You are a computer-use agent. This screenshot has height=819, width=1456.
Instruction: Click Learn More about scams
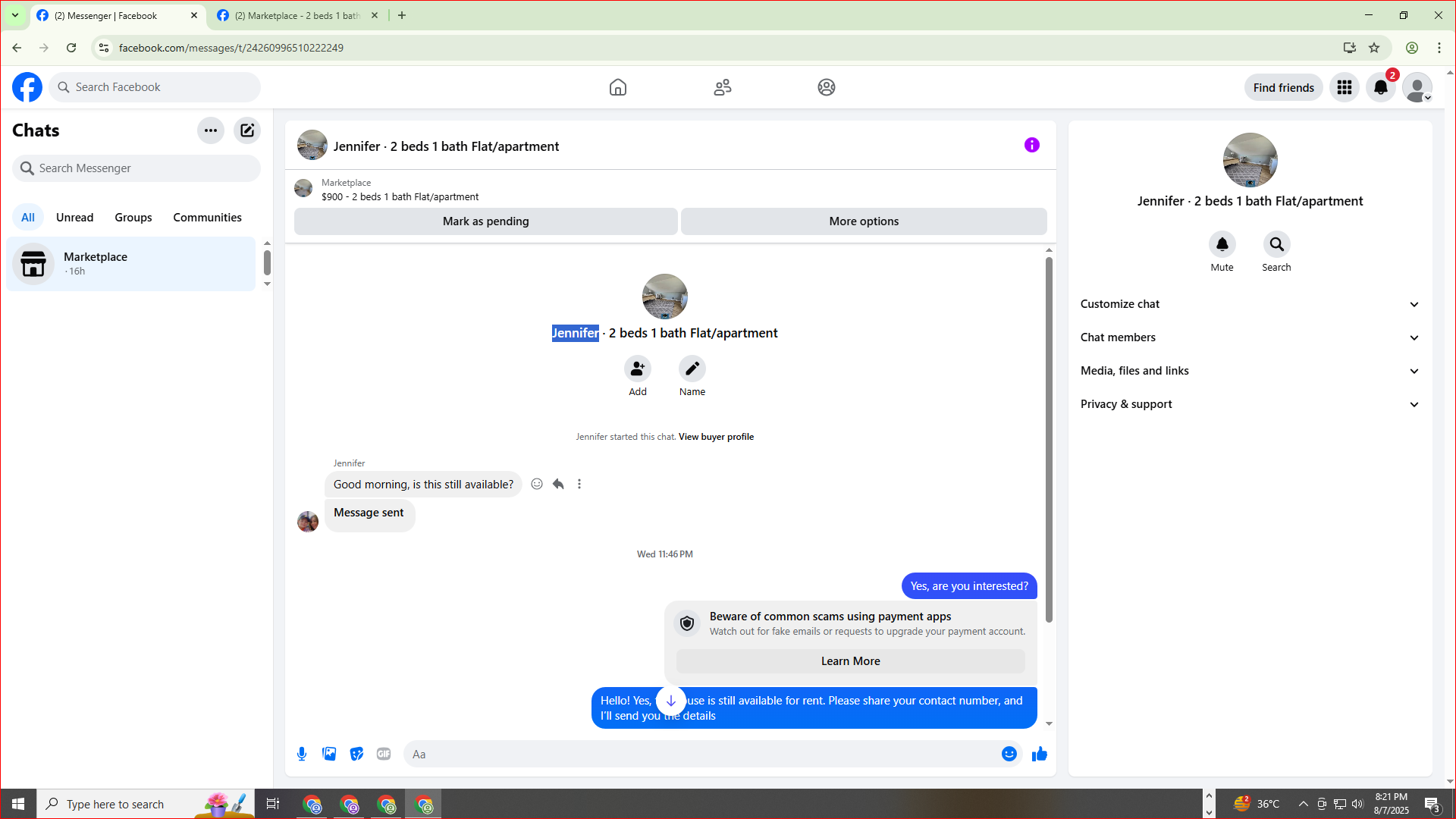(851, 661)
